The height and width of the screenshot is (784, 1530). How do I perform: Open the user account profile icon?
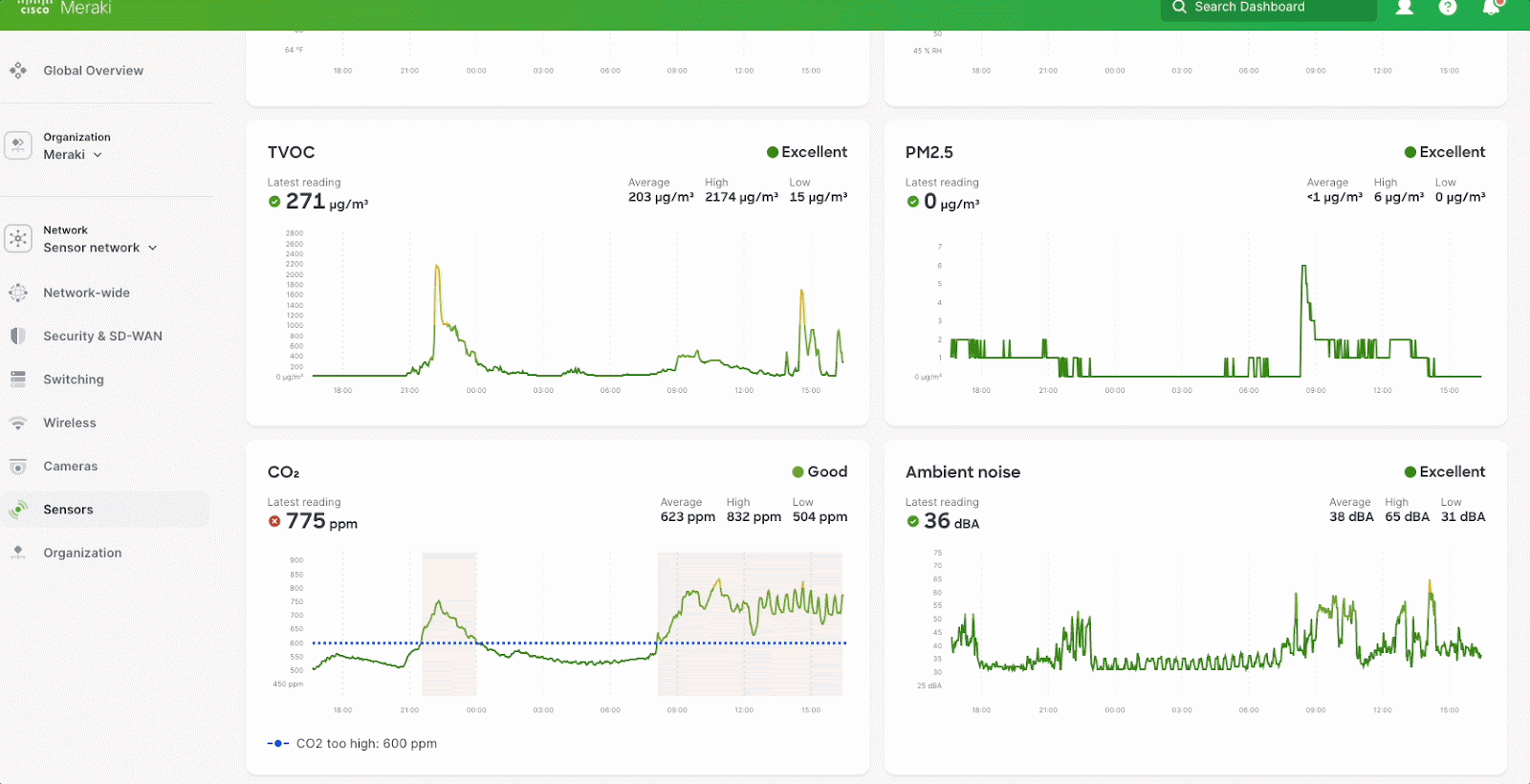click(1405, 8)
